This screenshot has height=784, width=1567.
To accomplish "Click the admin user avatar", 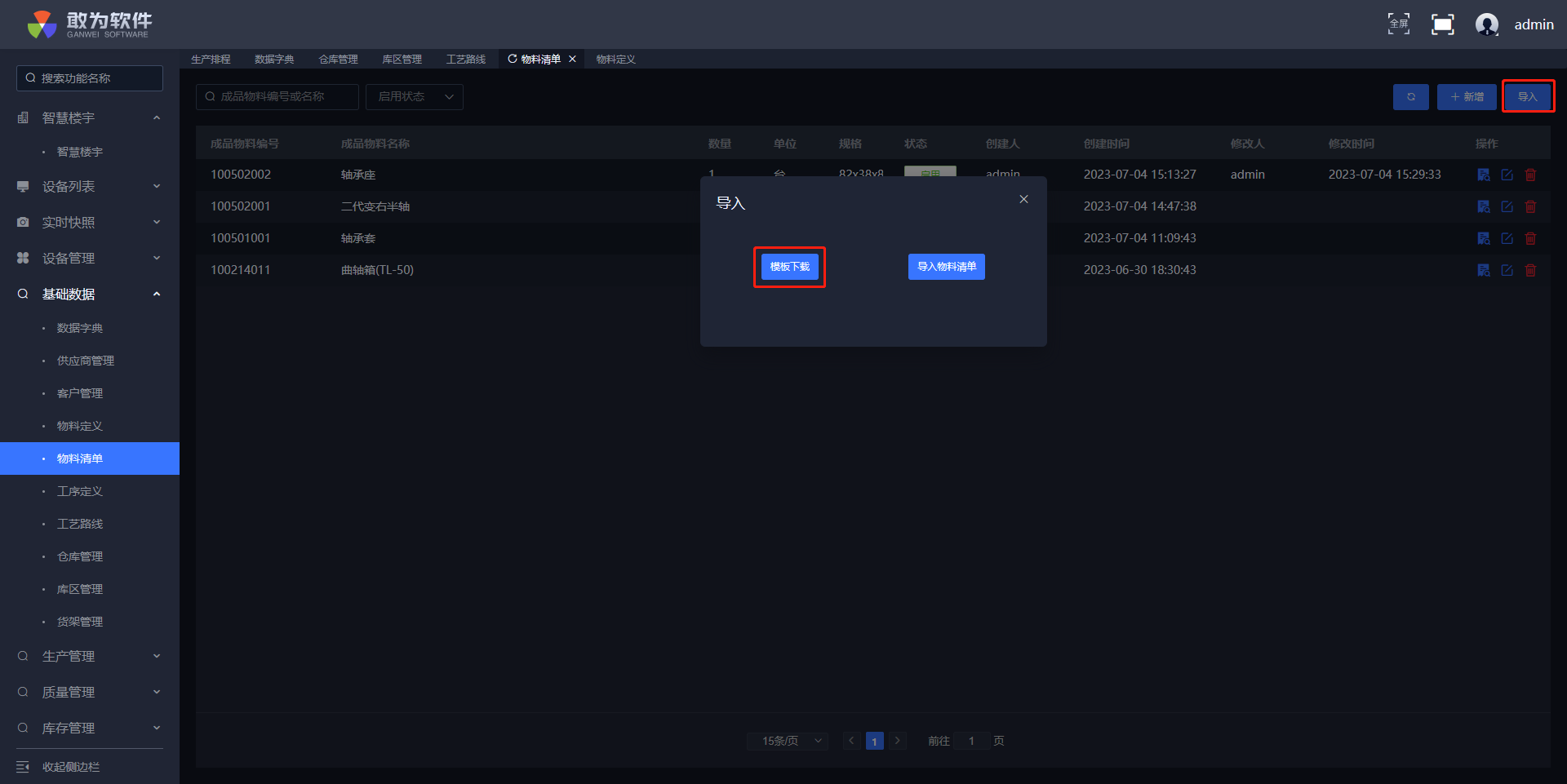I will pos(1486,24).
